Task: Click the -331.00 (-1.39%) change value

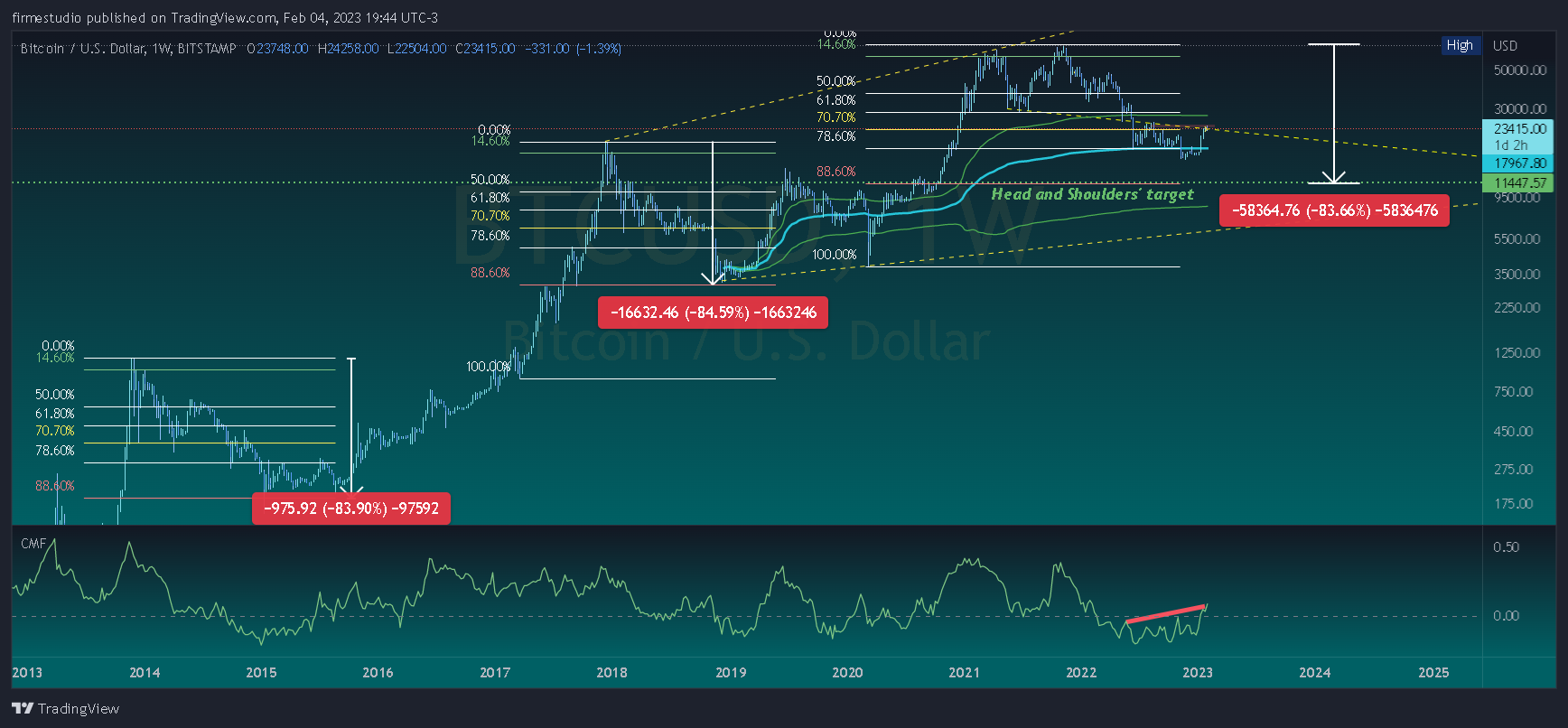Action: pyautogui.click(x=573, y=49)
